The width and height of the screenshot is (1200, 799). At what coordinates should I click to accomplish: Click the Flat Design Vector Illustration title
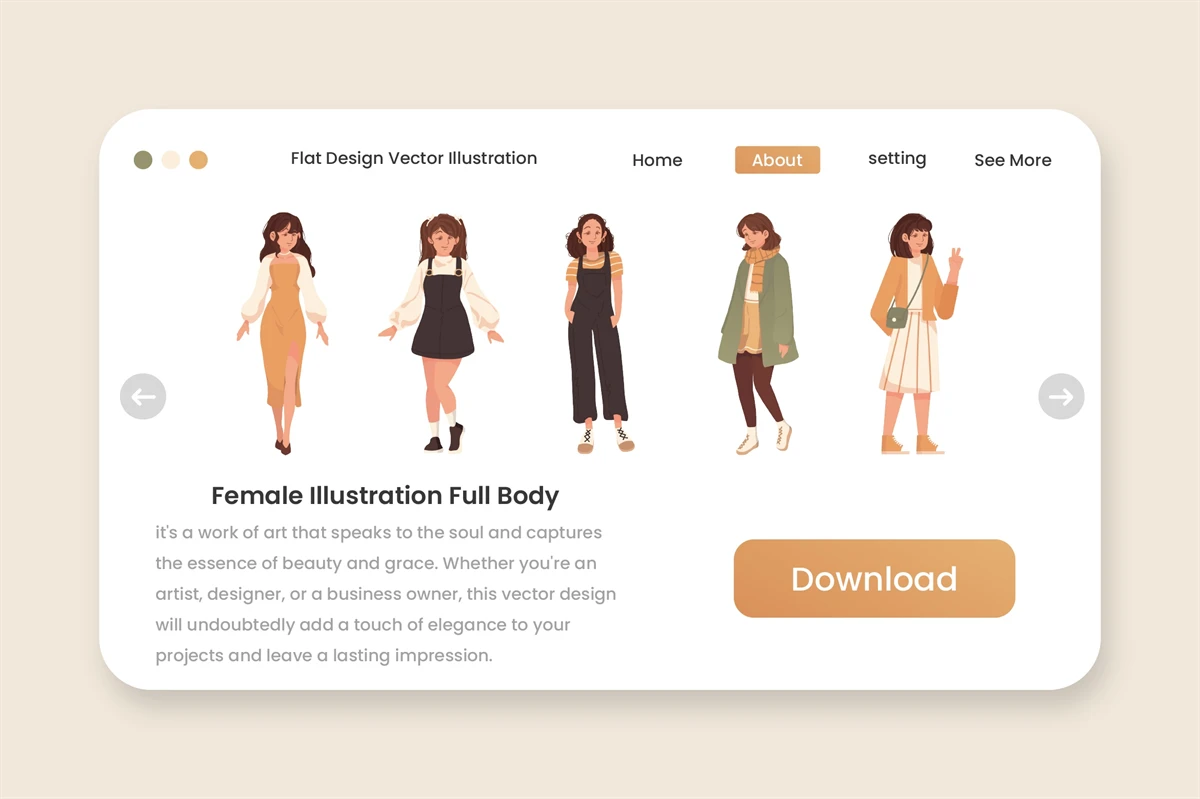(414, 158)
